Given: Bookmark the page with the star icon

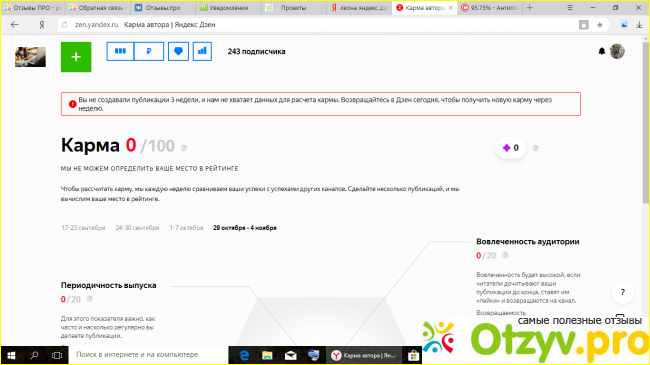Looking at the screenshot, I should 599,25.
